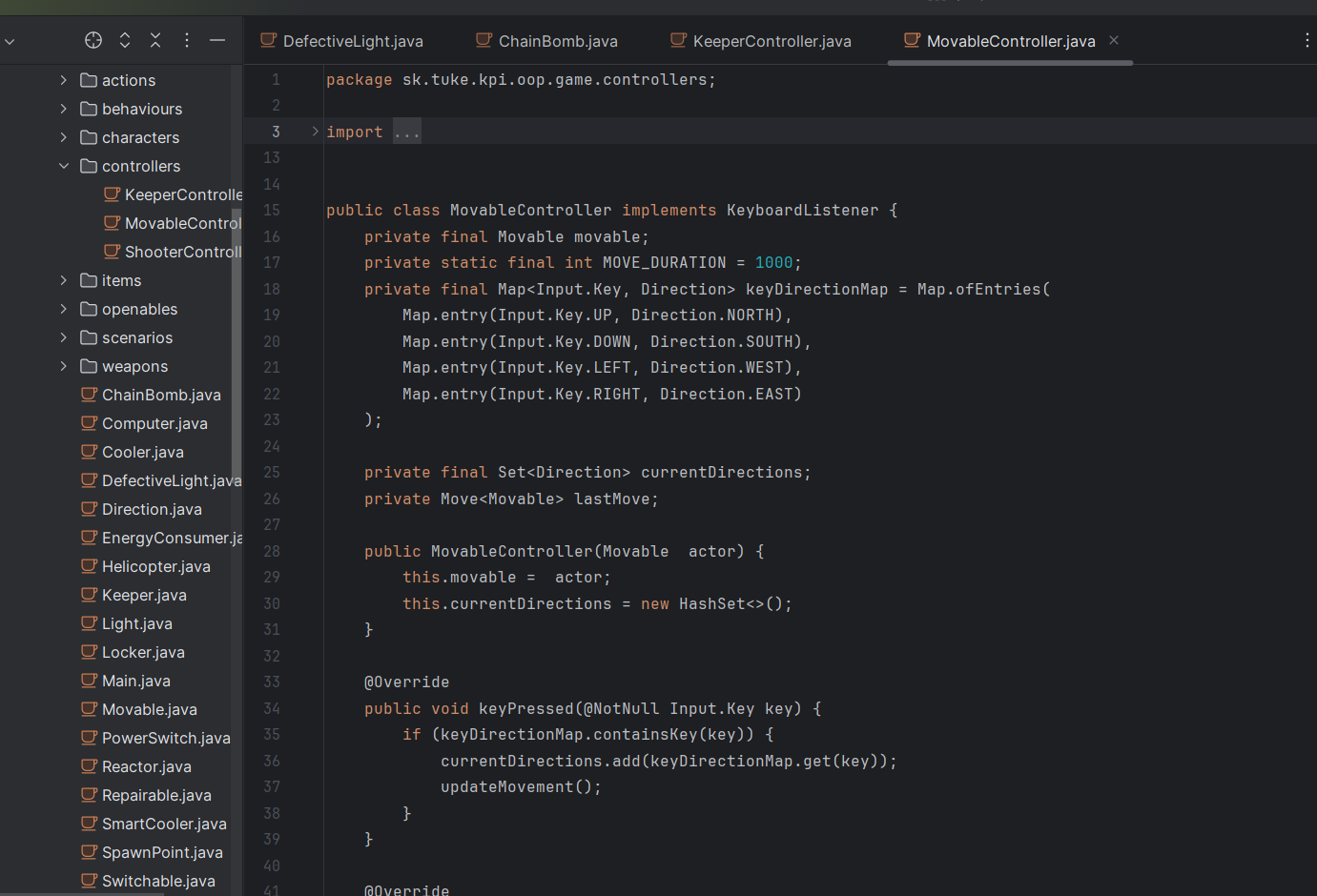
Task: Expand the items folder chevron
Action: 64,280
